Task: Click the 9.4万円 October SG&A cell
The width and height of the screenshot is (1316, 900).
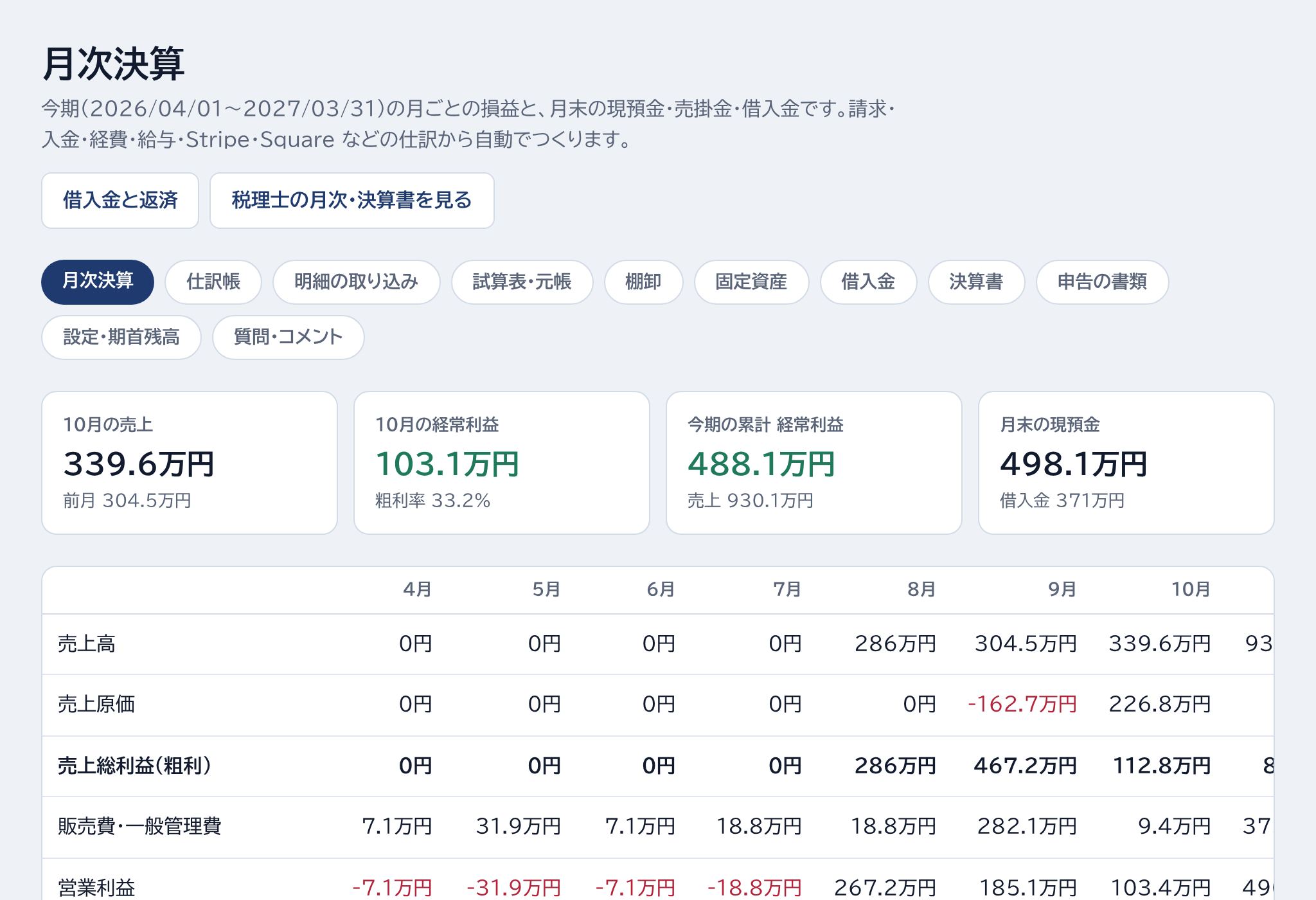Action: click(x=1175, y=827)
